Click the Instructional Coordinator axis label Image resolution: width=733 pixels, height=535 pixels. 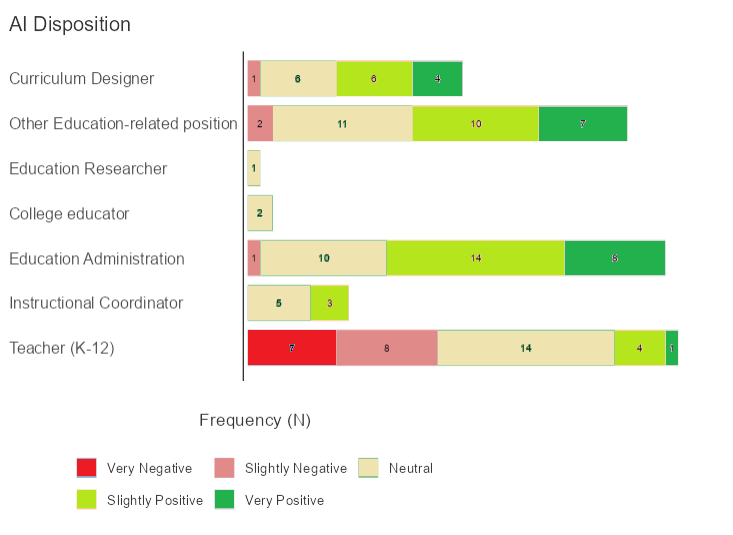click(x=96, y=303)
